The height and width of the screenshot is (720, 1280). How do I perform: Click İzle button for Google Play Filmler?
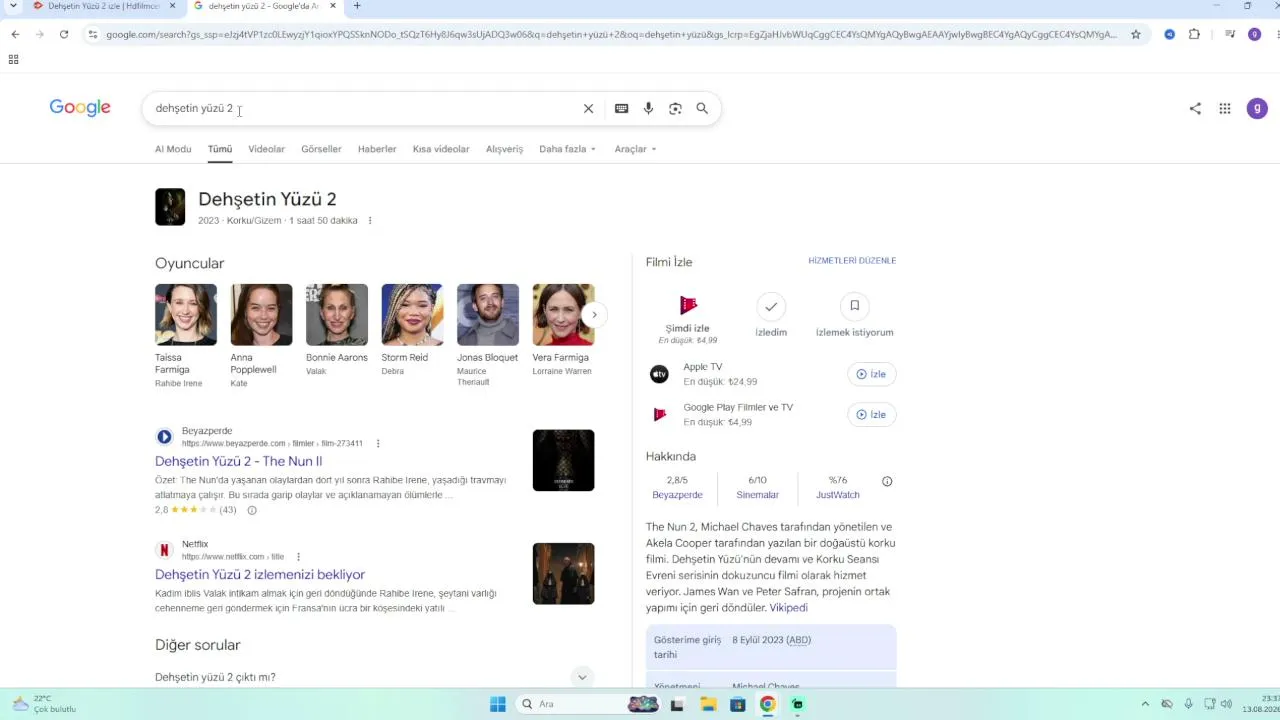pyautogui.click(x=871, y=414)
